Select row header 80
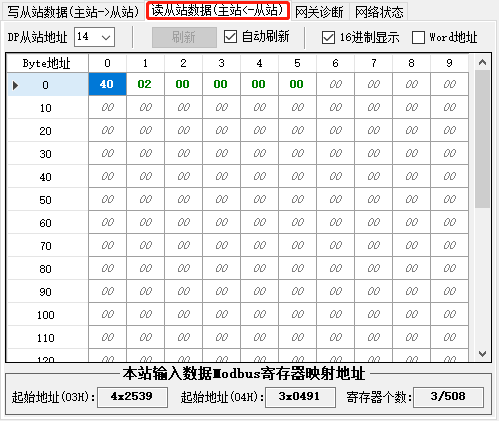Image resolution: width=499 pixels, height=421 pixels. click(47, 269)
